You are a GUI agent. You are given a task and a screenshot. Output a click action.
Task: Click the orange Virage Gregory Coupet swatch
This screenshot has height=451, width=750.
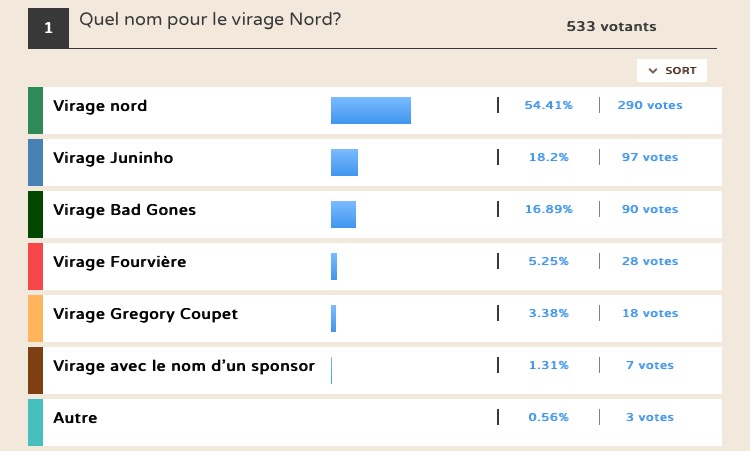35,319
